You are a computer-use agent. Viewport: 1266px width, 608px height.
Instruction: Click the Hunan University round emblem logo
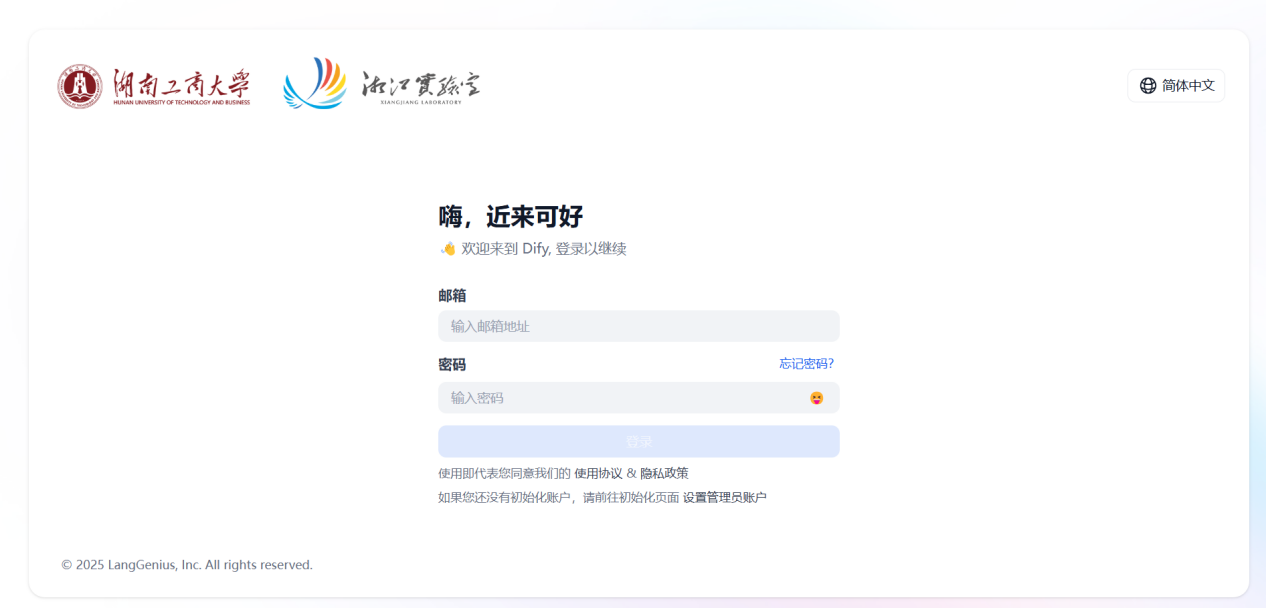80,86
